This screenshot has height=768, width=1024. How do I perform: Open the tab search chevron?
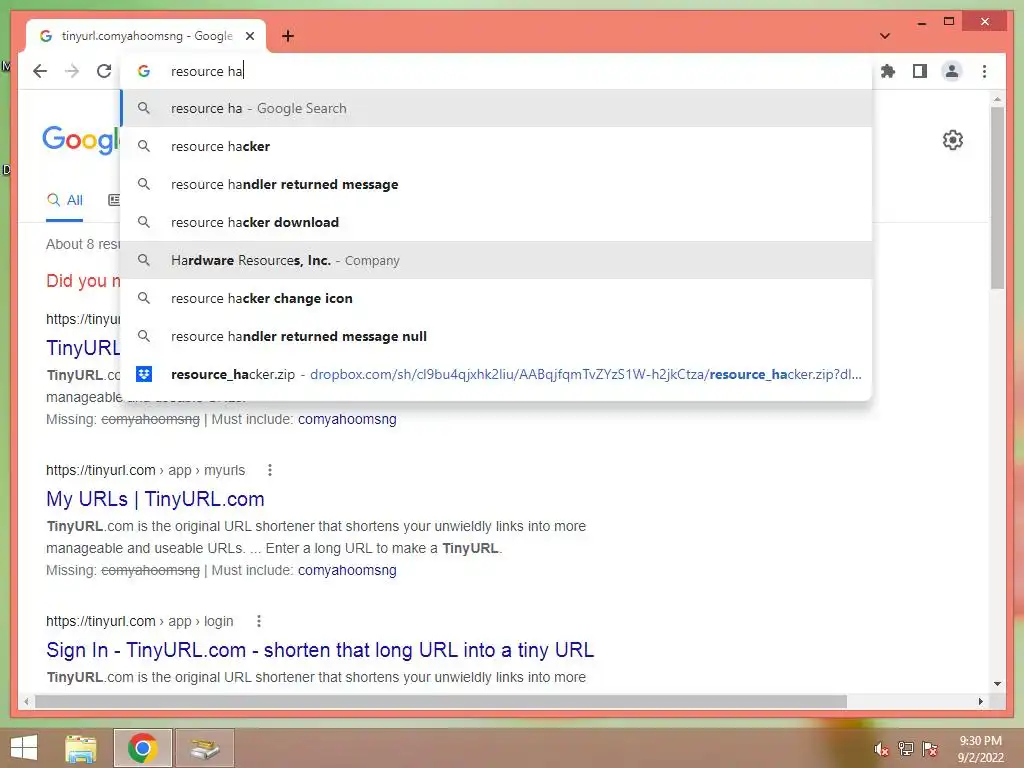[x=885, y=36]
